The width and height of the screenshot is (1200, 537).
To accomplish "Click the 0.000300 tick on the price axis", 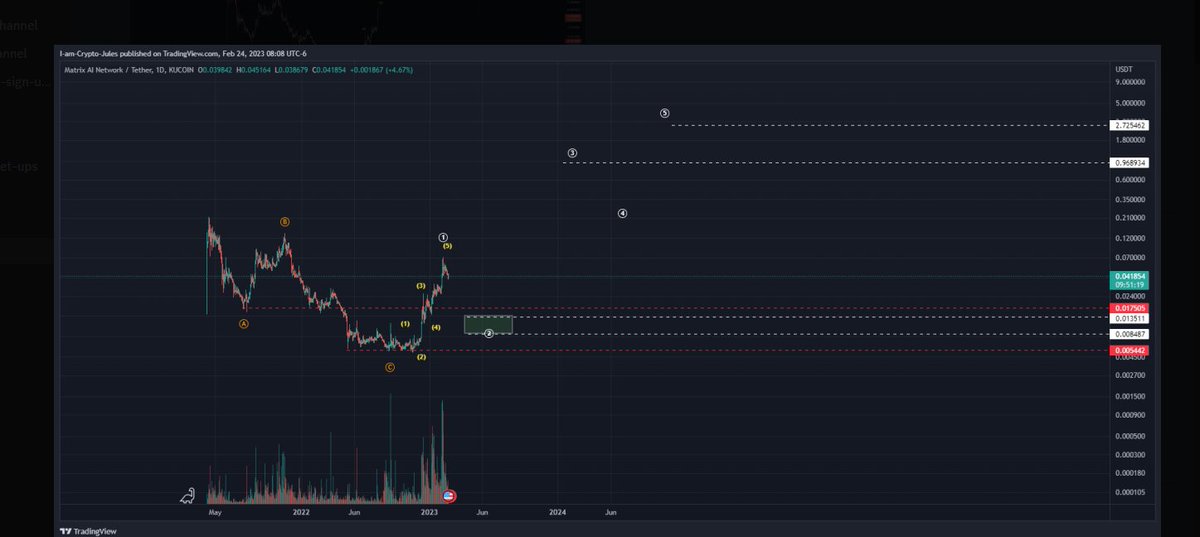I will pyautogui.click(x=1131, y=454).
